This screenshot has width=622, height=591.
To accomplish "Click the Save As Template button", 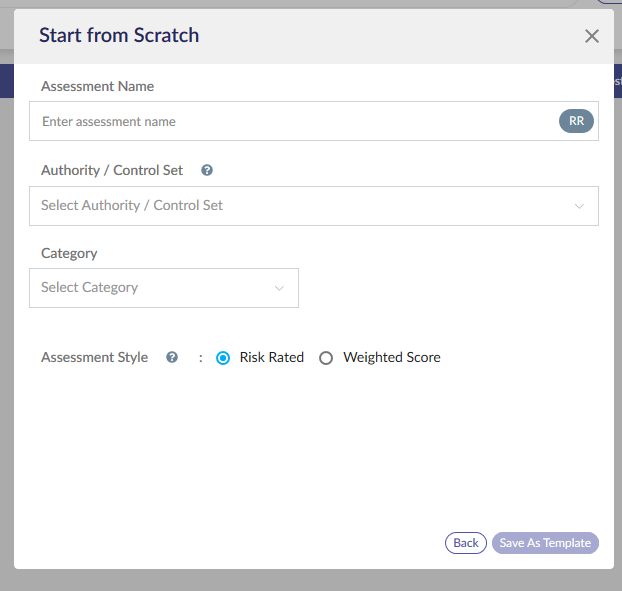I will [545, 543].
